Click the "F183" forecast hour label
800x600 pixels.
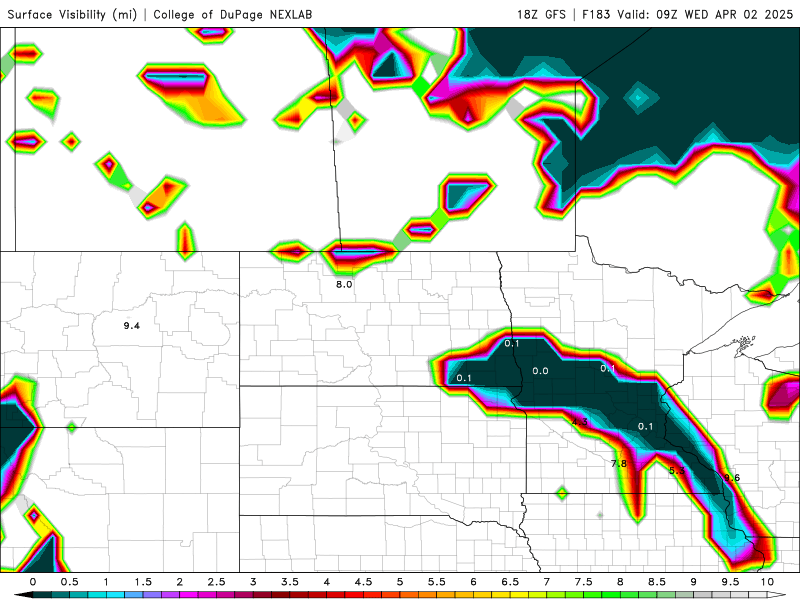click(596, 14)
